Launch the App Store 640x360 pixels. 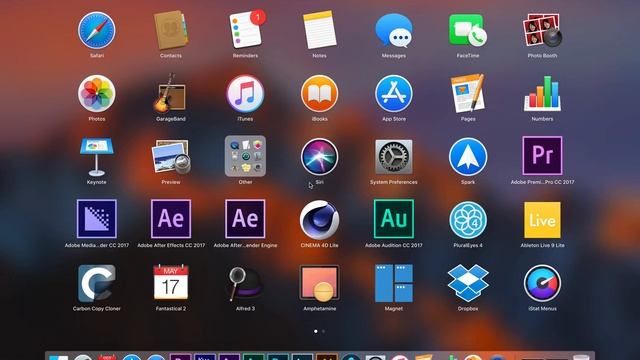point(394,93)
